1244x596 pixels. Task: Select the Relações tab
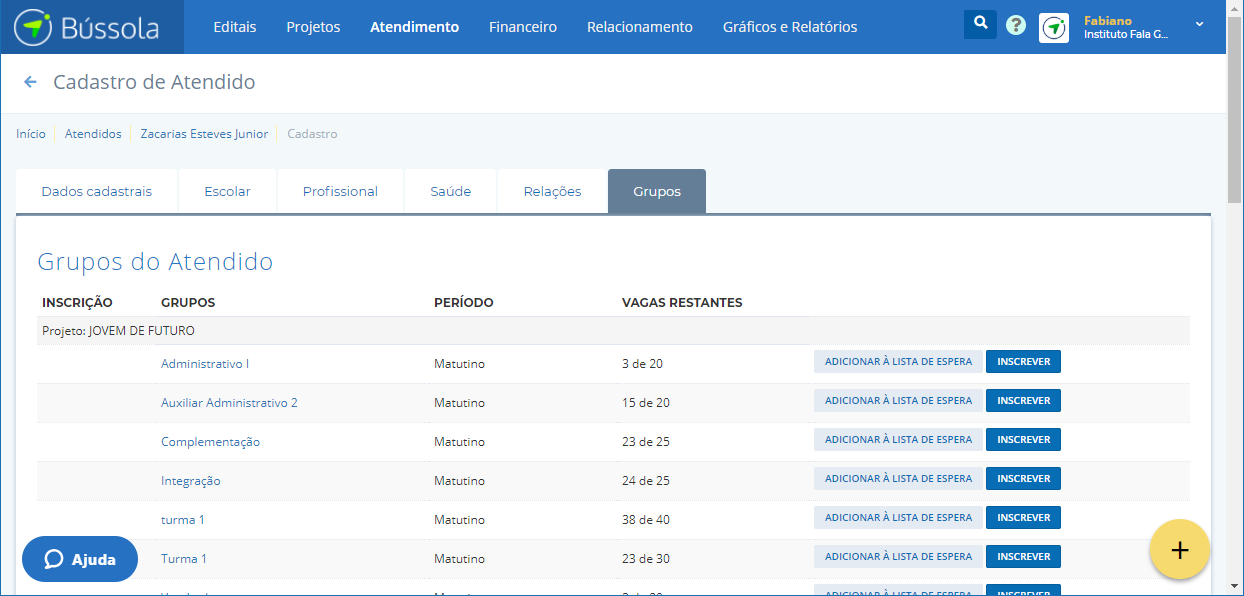click(552, 191)
